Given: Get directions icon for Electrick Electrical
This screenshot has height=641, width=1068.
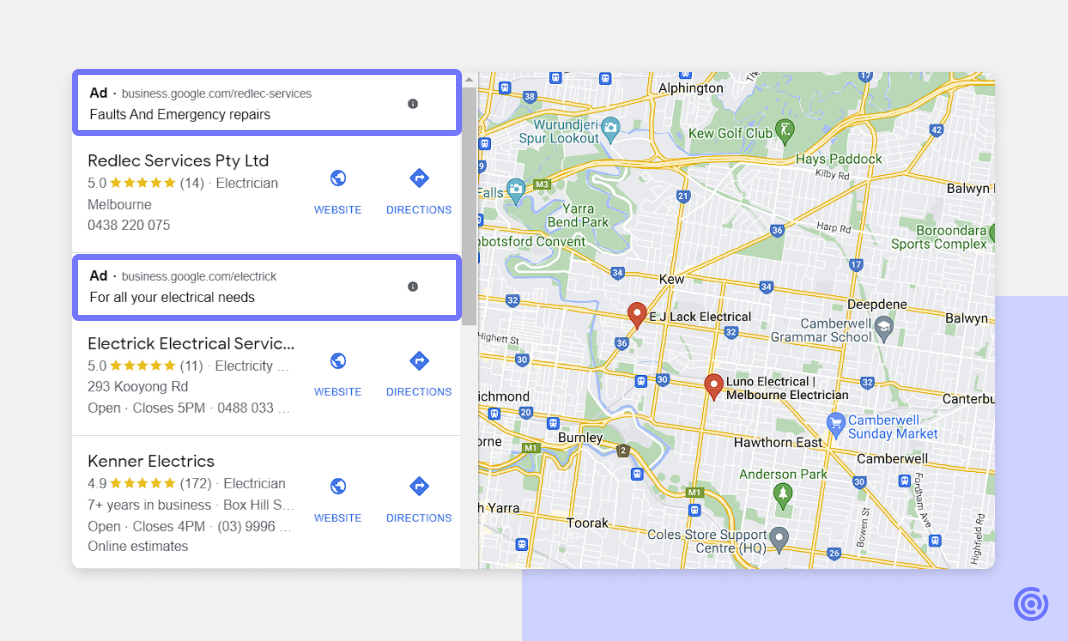Looking at the screenshot, I should pos(419,361).
